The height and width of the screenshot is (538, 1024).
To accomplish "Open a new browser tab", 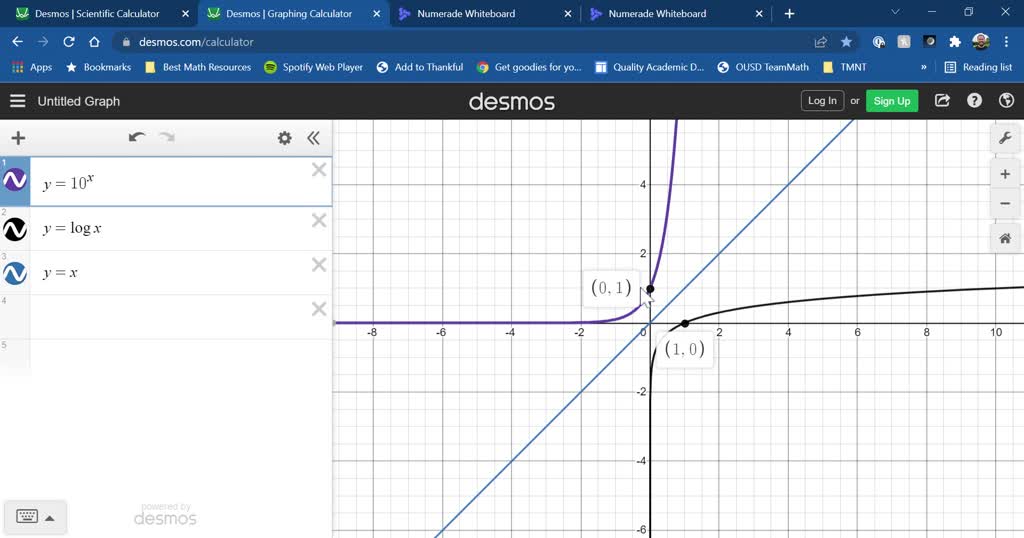I will pos(790,14).
